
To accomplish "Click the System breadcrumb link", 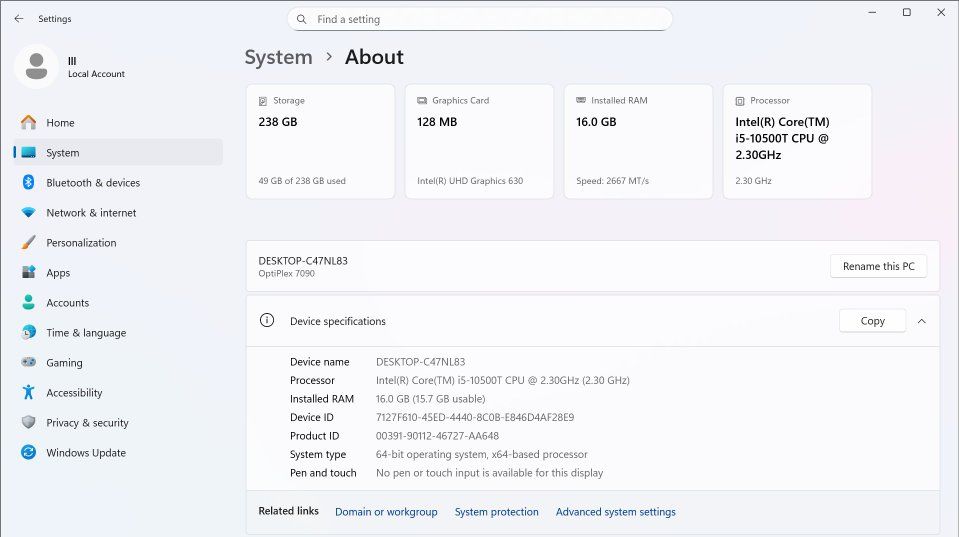I will click(278, 57).
